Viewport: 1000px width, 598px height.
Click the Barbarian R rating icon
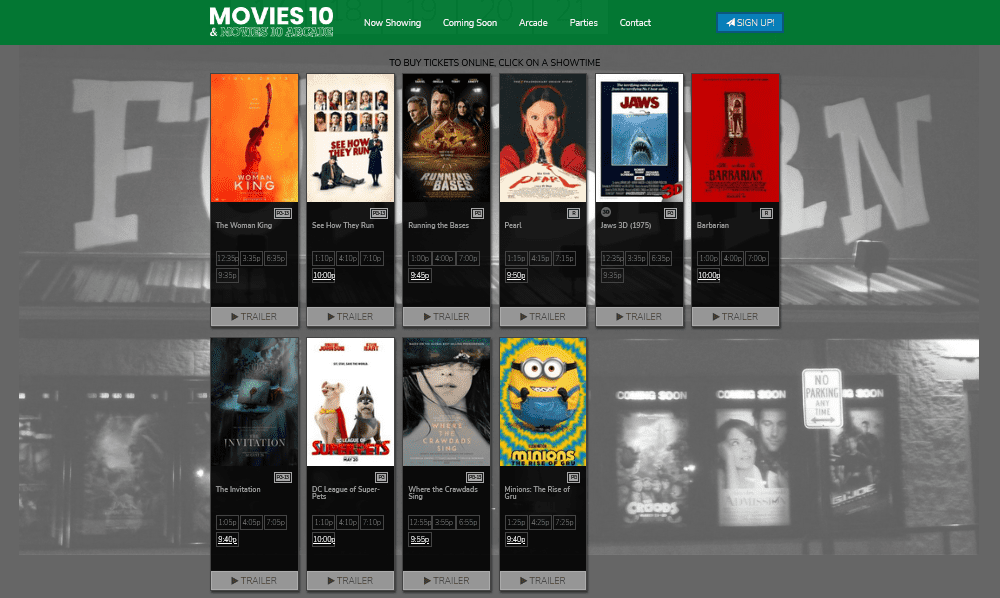pos(767,214)
